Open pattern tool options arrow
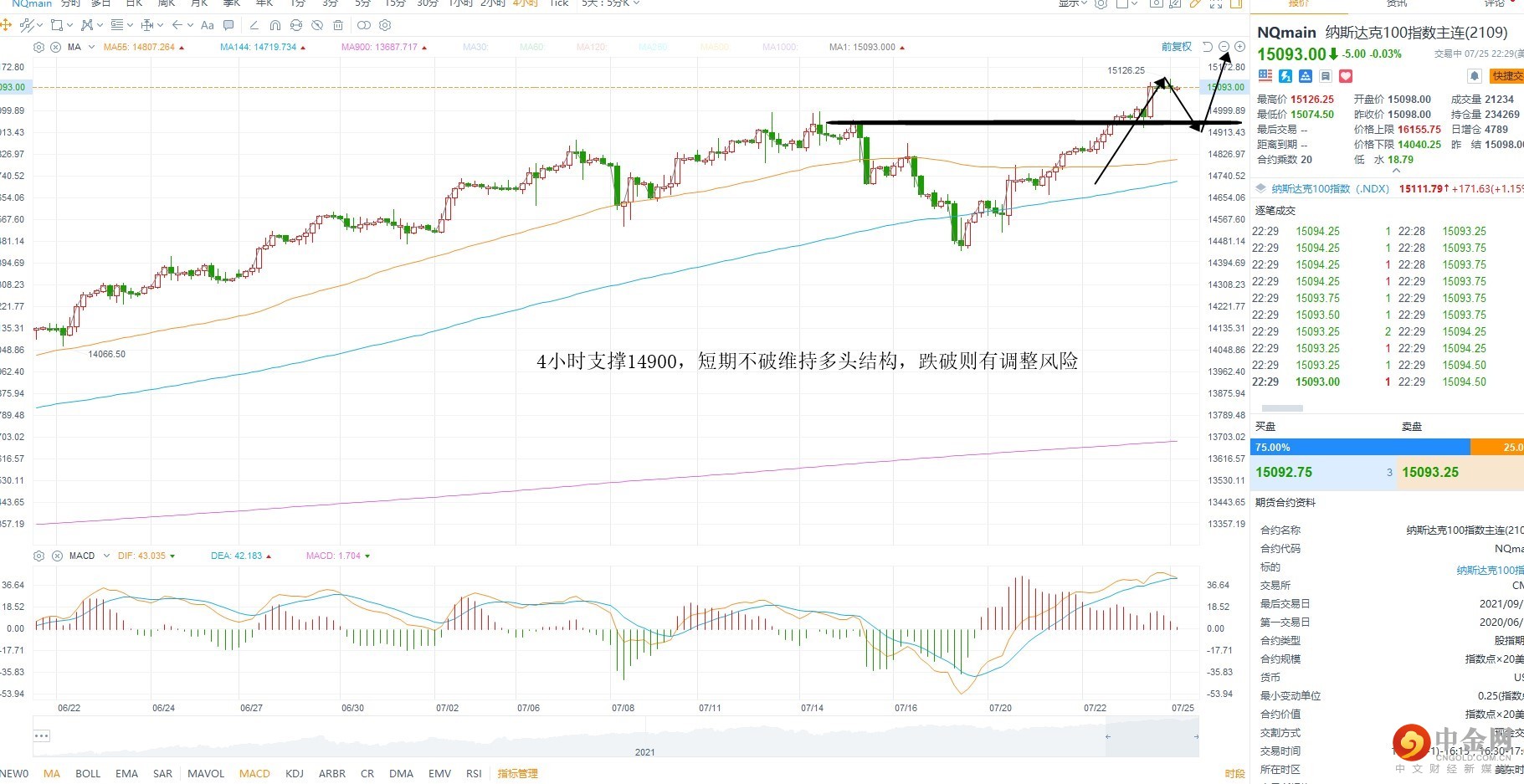1524x784 pixels. click(100, 25)
